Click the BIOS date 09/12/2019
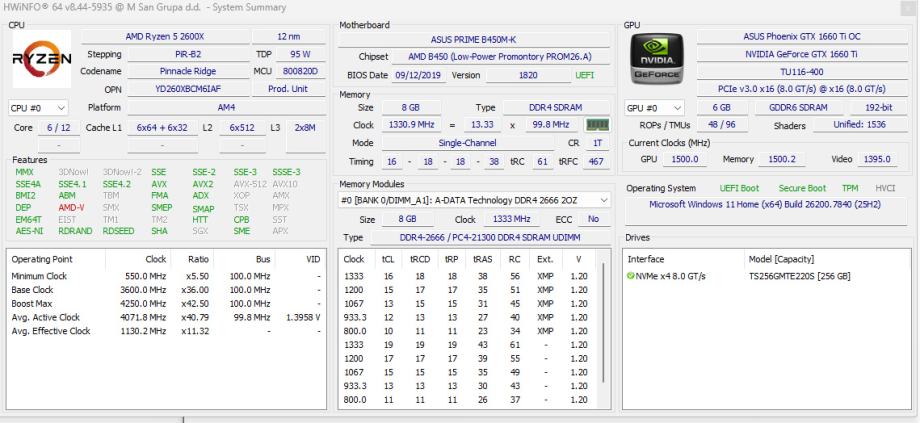The height and width of the screenshot is (423, 920). 419,75
